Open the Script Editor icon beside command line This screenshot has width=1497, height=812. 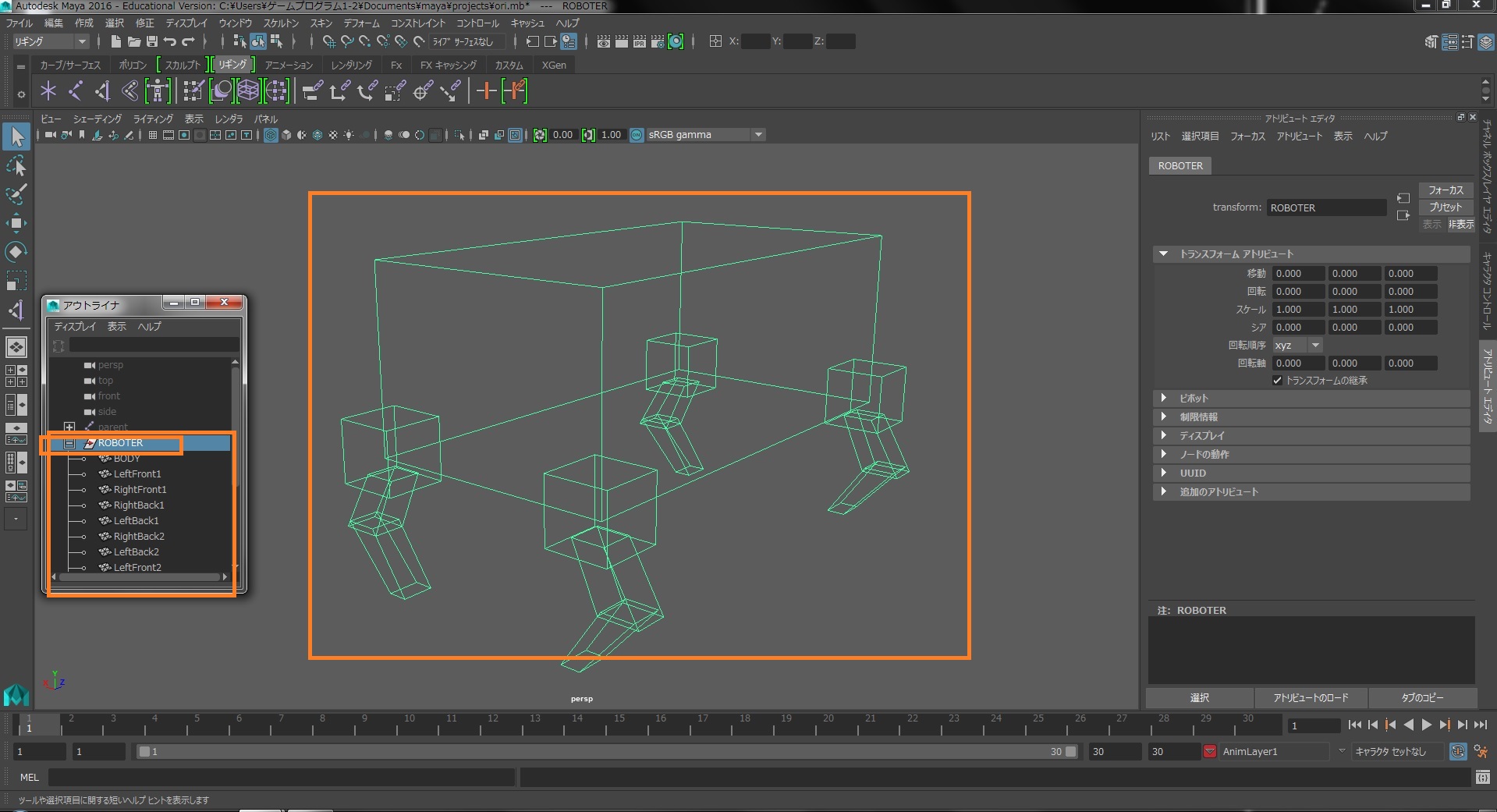1483,777
